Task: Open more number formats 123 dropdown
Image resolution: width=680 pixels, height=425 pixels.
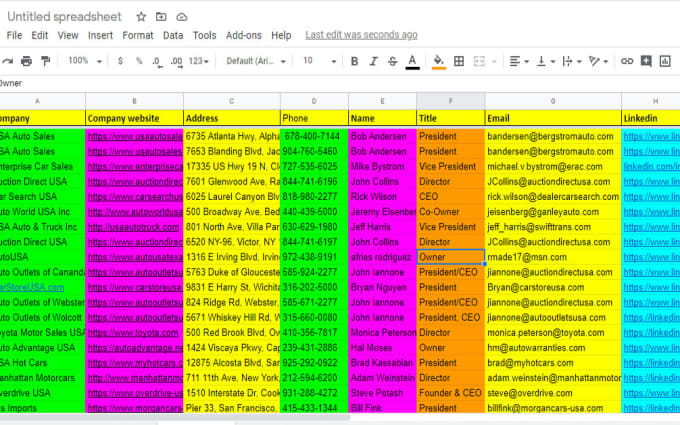Action: (x=199, y=61)
